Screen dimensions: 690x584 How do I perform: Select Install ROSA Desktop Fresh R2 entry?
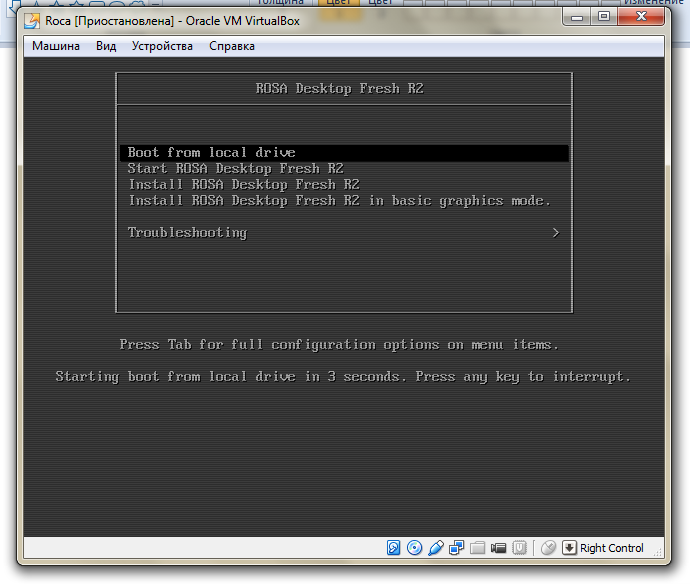point(344,184)
